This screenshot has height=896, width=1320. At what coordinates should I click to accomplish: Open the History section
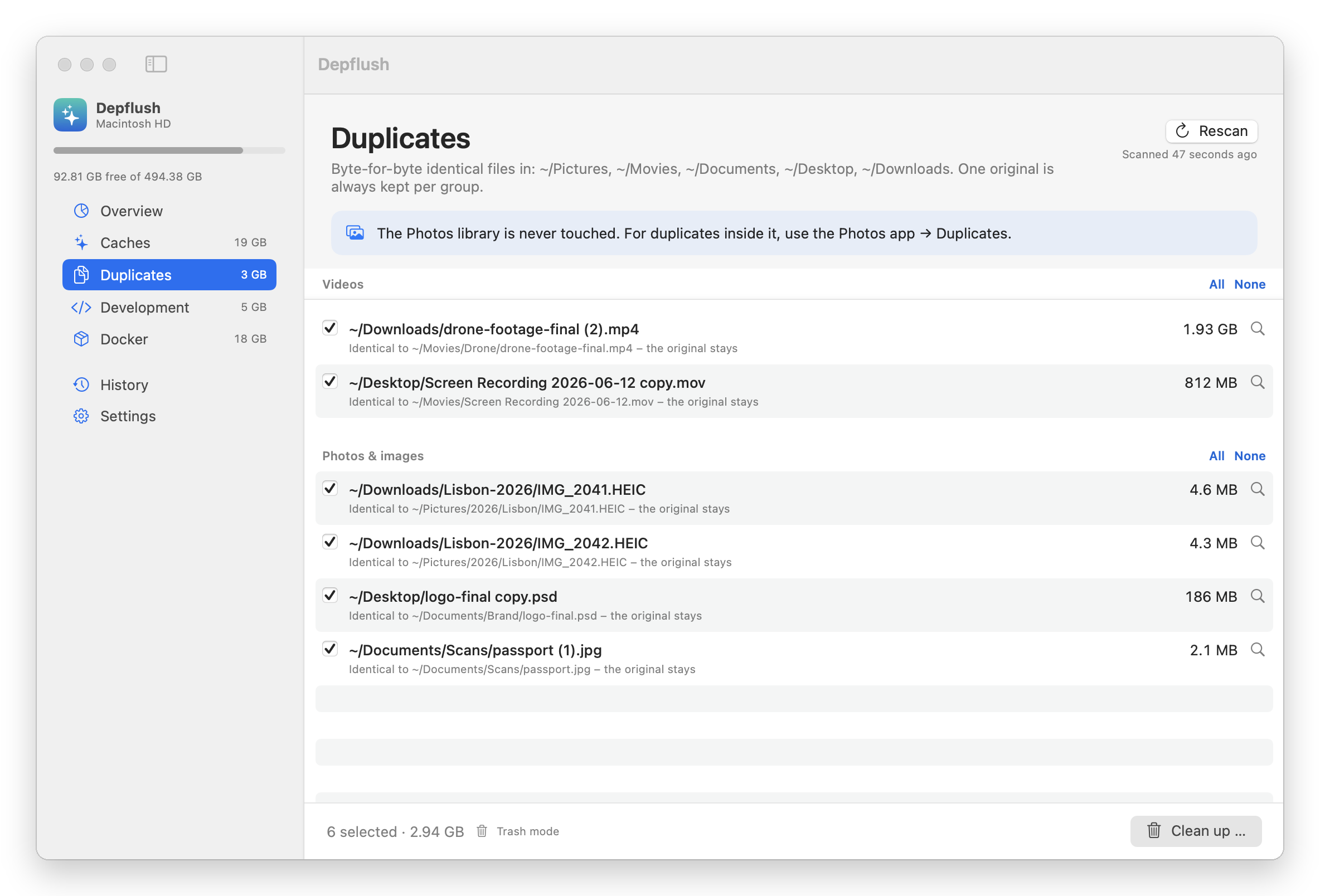[x=169, y=385]
